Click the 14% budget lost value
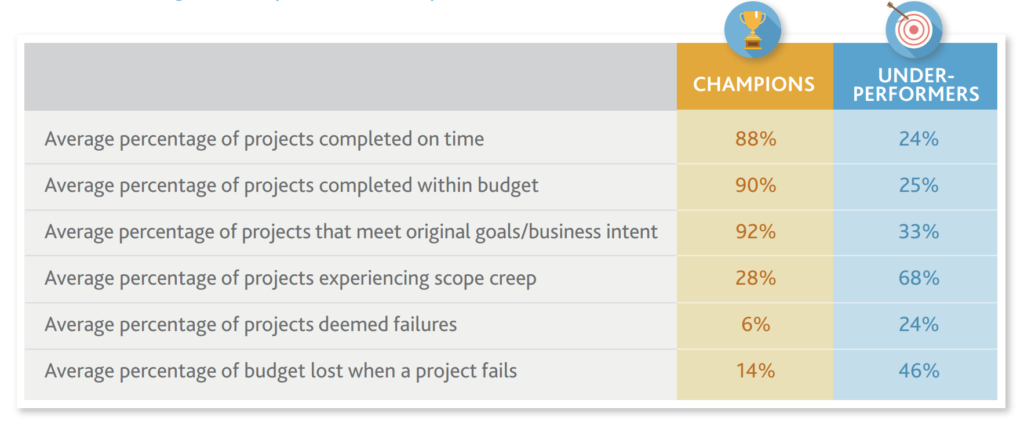The height and width of the screenshot is (425, 1024). [755, 371]
